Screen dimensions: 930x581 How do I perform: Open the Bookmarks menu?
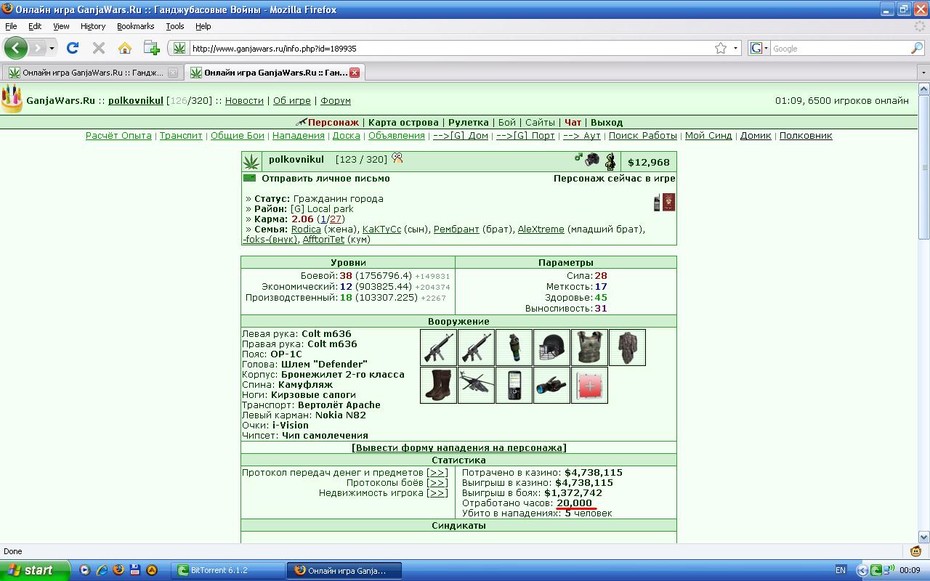(135, 26)
